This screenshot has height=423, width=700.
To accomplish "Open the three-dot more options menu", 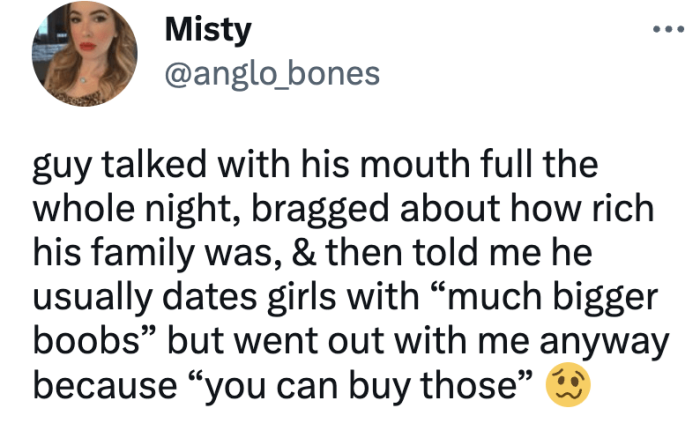I will [x=667, y=30].
